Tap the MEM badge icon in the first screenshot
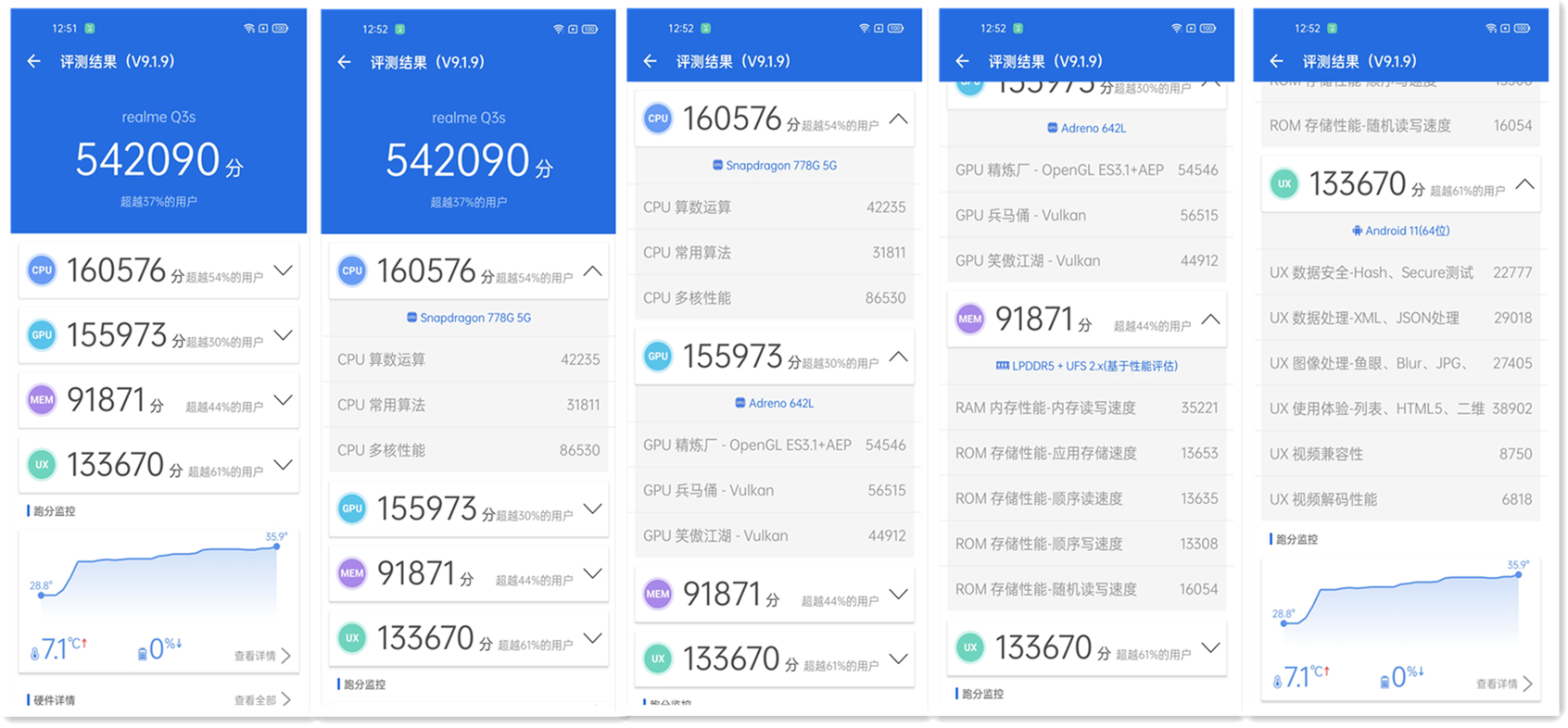This screenshot has height=728, width=1568. coord(42,400)
